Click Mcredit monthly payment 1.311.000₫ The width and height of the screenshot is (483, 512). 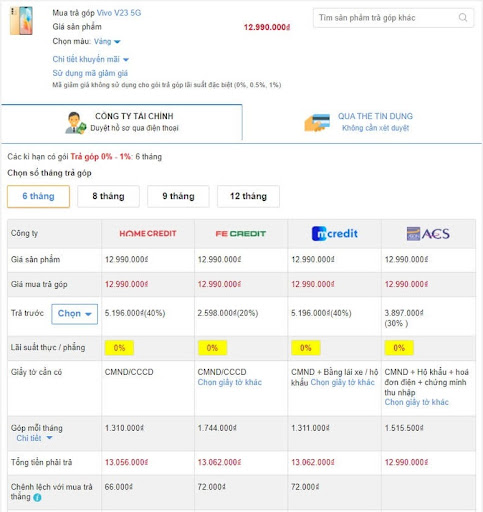click(x=311, y=428)
